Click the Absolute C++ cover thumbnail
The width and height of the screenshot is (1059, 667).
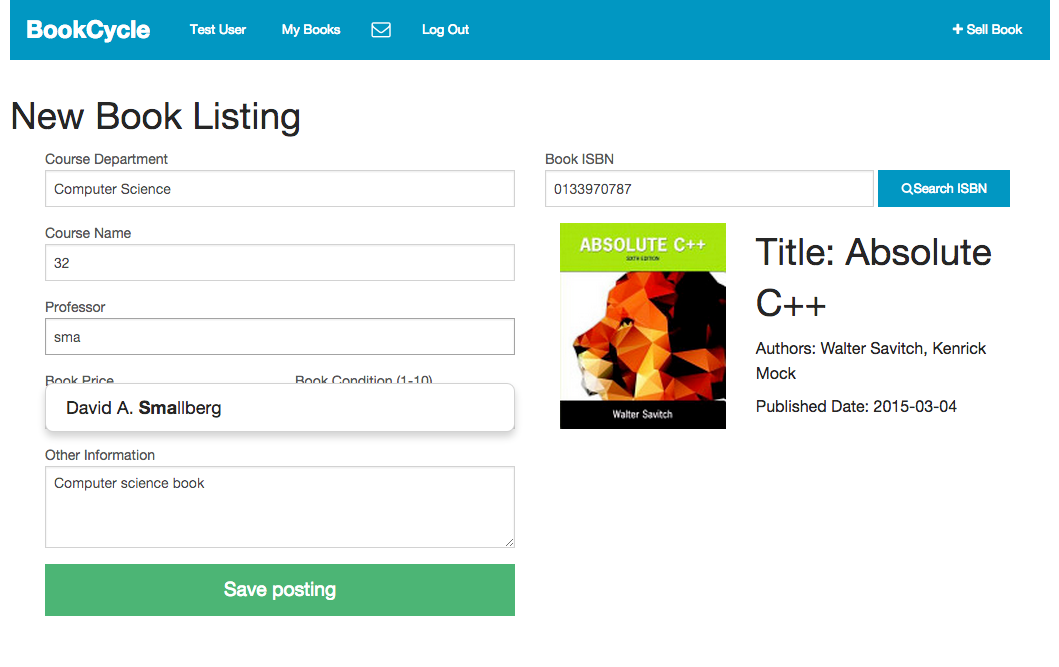pos(643,326)
